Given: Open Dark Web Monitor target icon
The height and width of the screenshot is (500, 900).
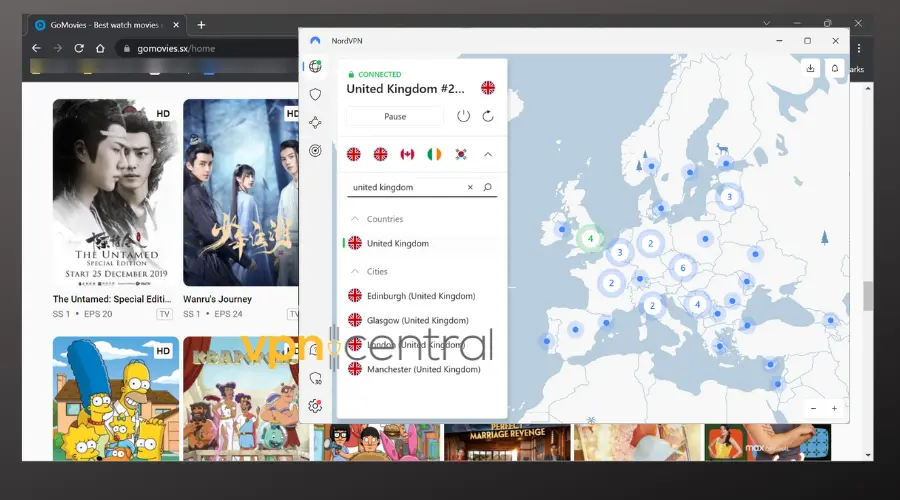Looking at the screenshot, I should point(315,150).
